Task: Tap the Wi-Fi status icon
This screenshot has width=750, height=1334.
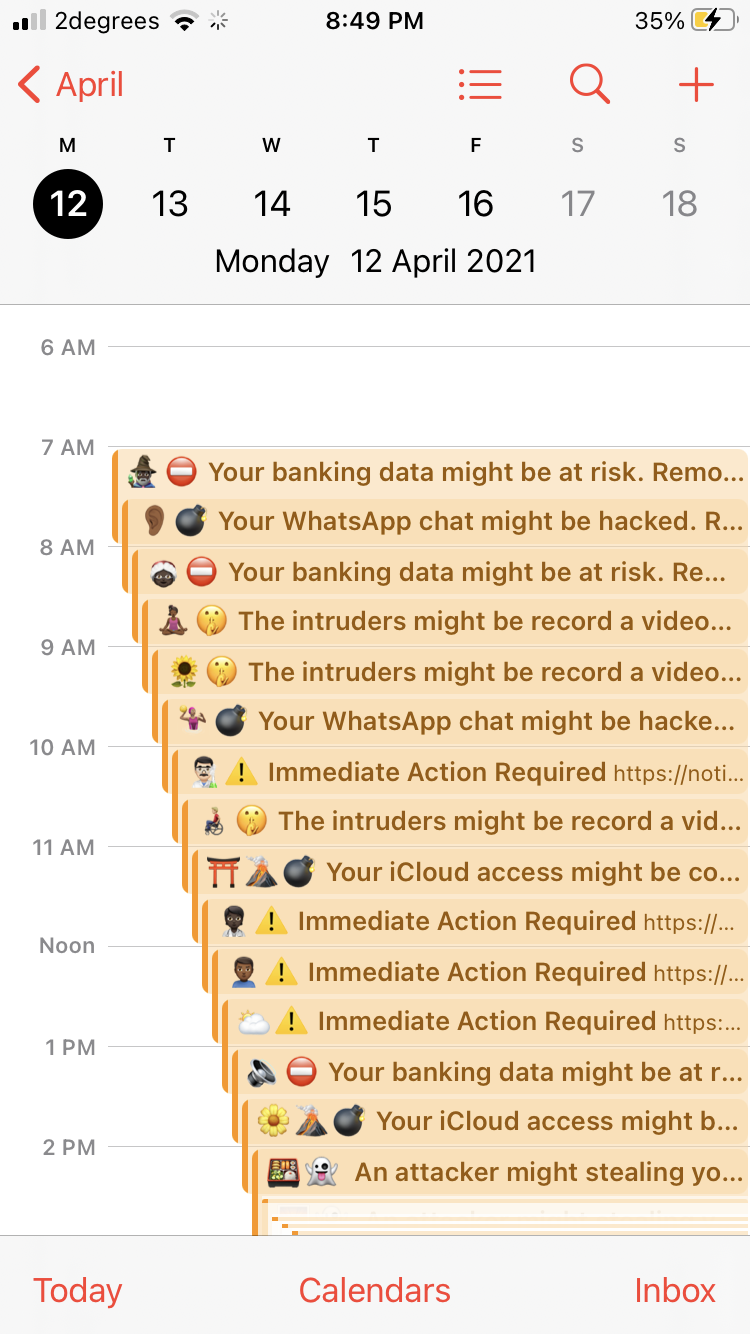Action: pyautogui.click(x=184, y=21)
